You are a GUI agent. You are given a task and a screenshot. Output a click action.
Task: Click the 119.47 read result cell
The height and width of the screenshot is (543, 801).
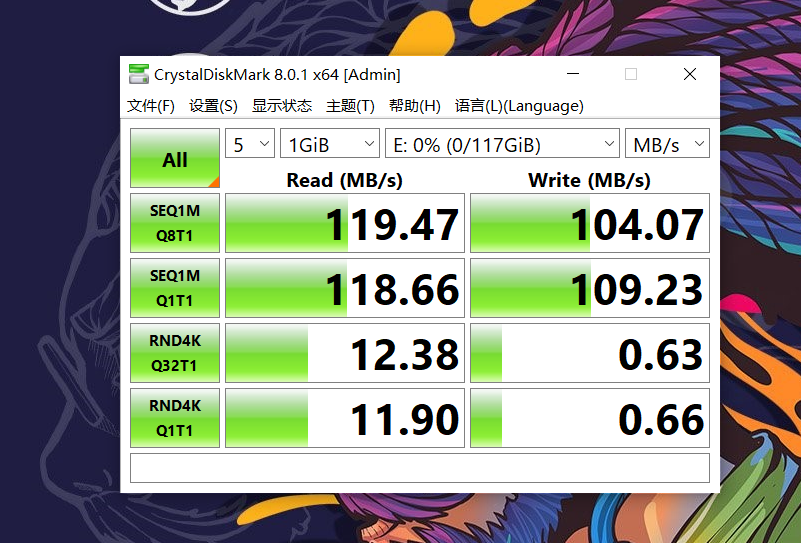(345, 223)
